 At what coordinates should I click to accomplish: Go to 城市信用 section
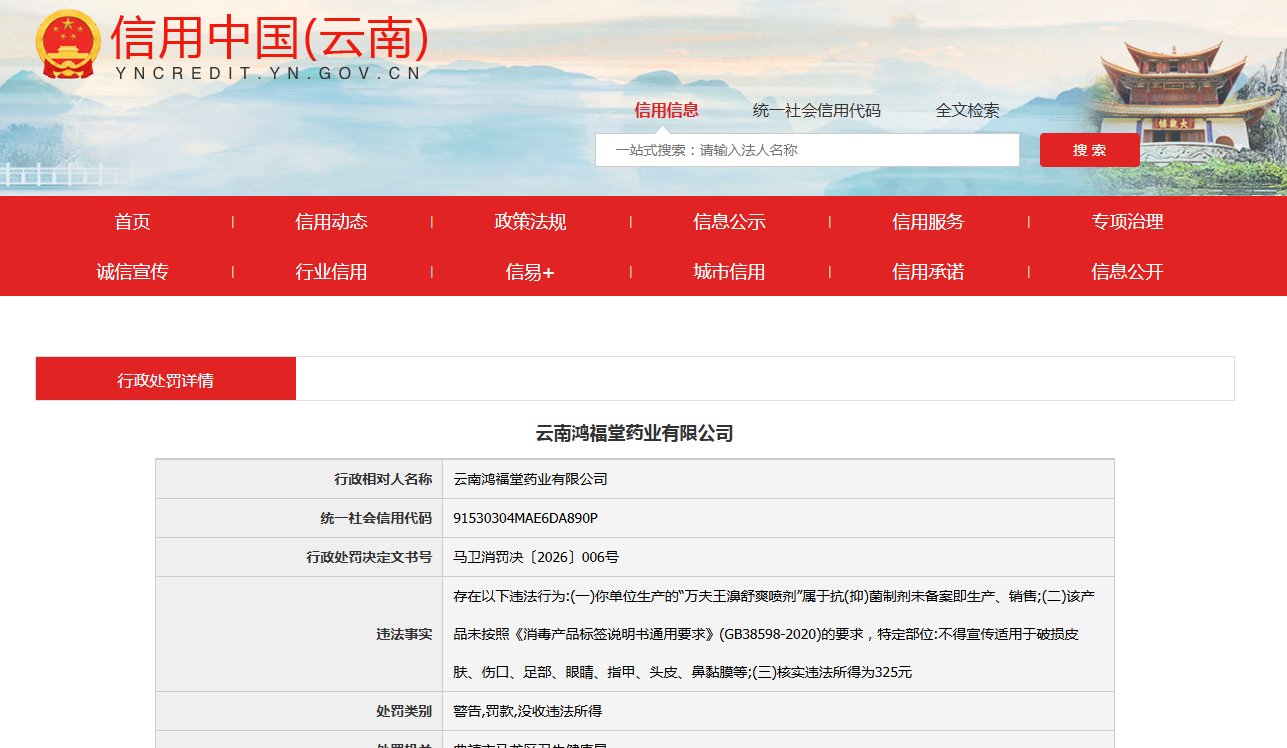[729, 271]
